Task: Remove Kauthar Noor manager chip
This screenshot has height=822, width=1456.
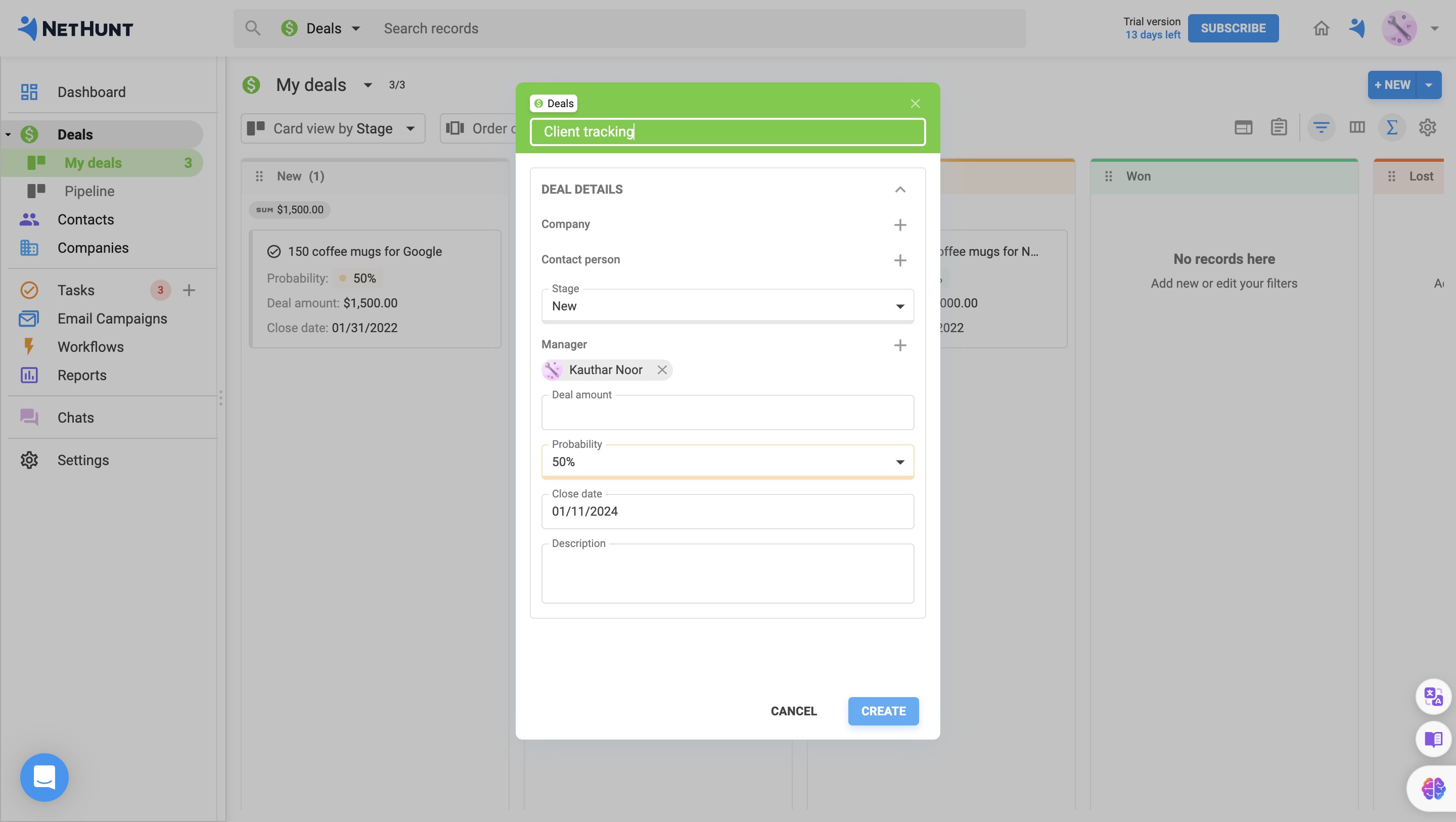Action: 662,370
